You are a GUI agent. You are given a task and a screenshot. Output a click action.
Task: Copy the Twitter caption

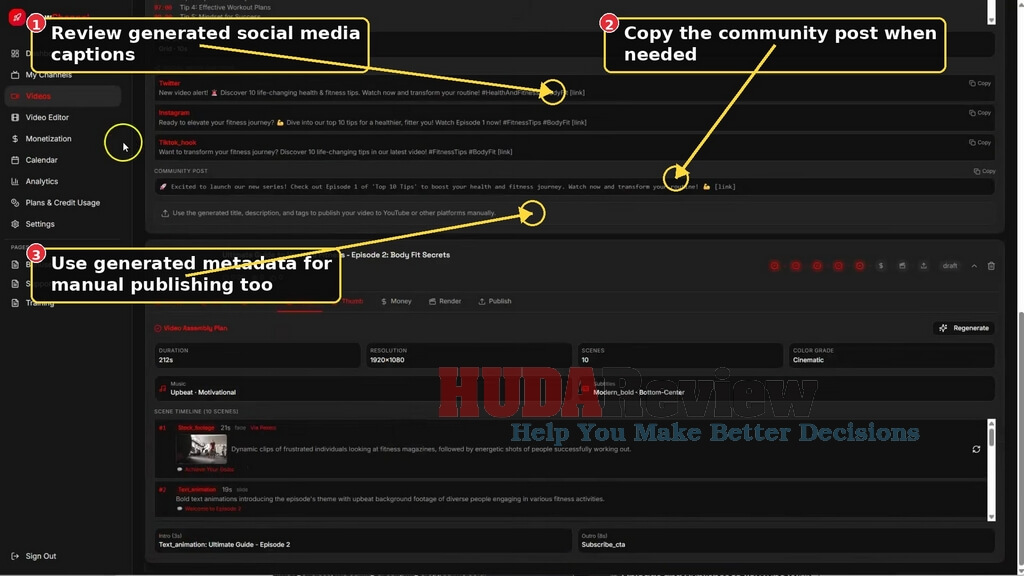980,84
